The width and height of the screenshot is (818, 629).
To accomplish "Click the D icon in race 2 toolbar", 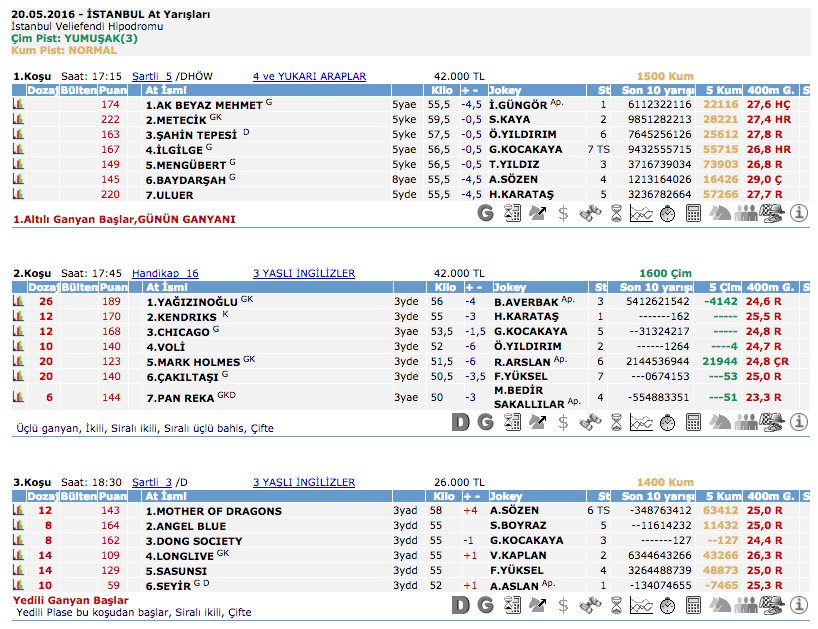I will 461,422.
